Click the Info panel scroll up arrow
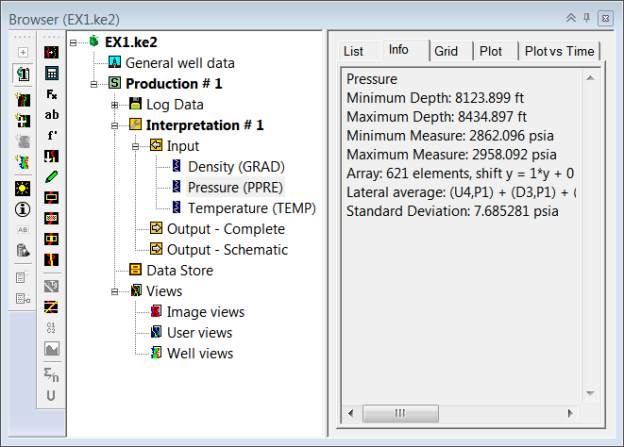Screen dimensions: 624x447 point(590,78)
